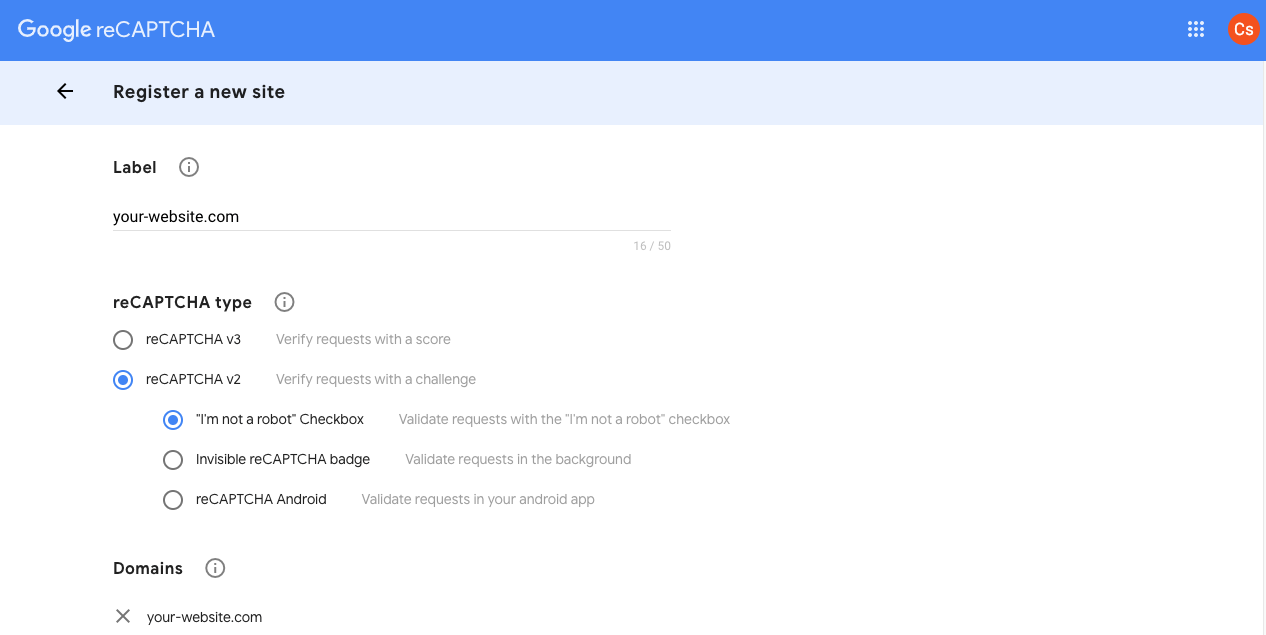
Task: Select reCAPTCHA Android verification
Action: pyautogui.click(x=172, y=499)
